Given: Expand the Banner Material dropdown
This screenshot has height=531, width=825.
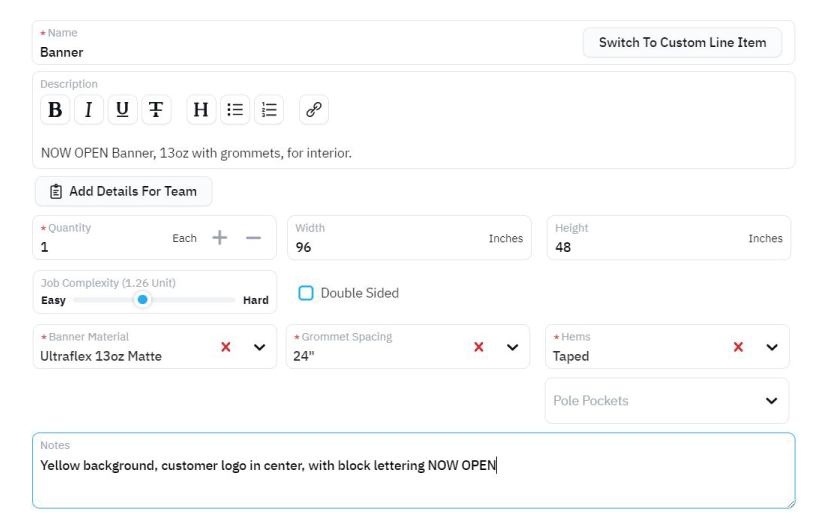Looking at the screenshot, I should (x=259, y=347).
